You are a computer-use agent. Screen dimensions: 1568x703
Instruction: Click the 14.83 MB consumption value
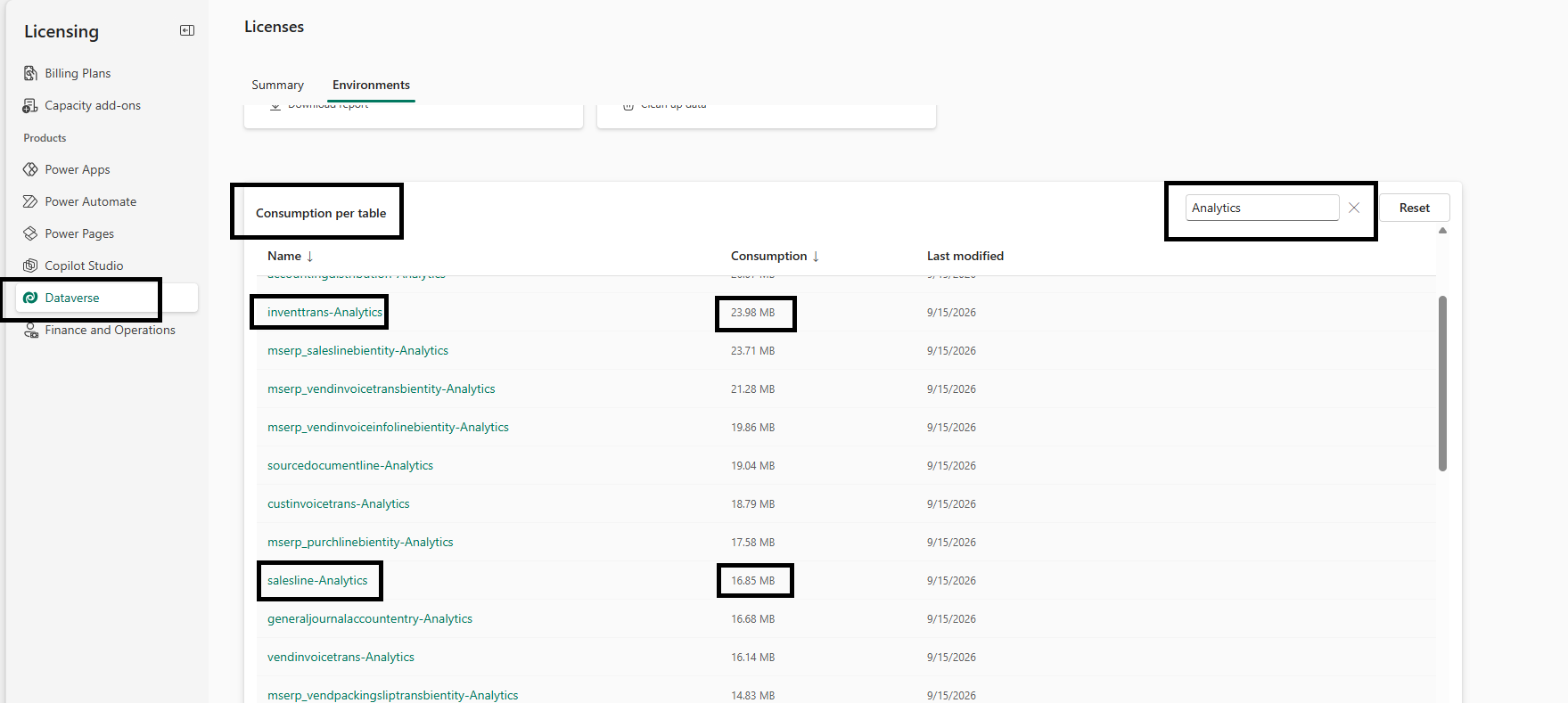(752, 696)
